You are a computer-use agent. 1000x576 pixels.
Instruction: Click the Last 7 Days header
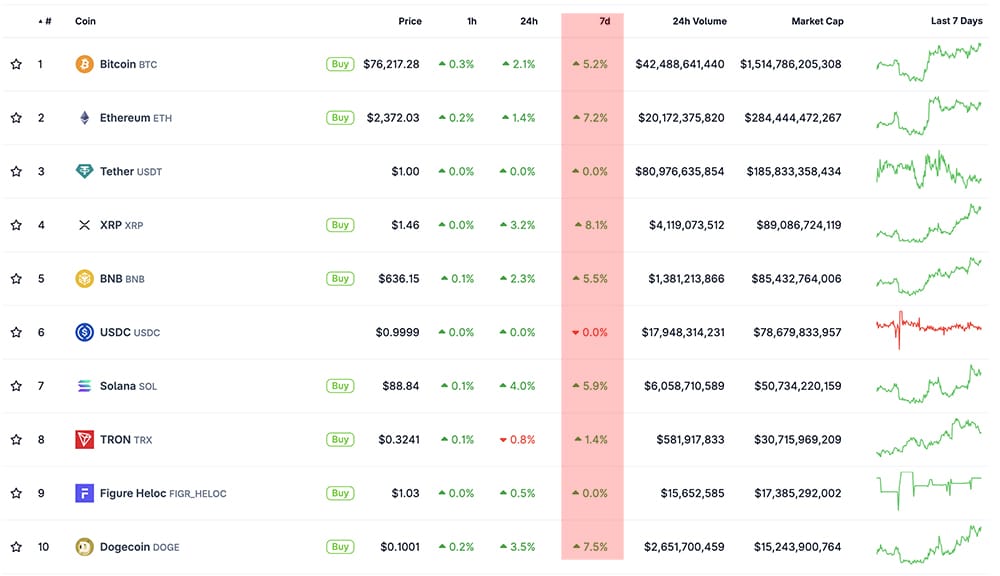[957, 21]
